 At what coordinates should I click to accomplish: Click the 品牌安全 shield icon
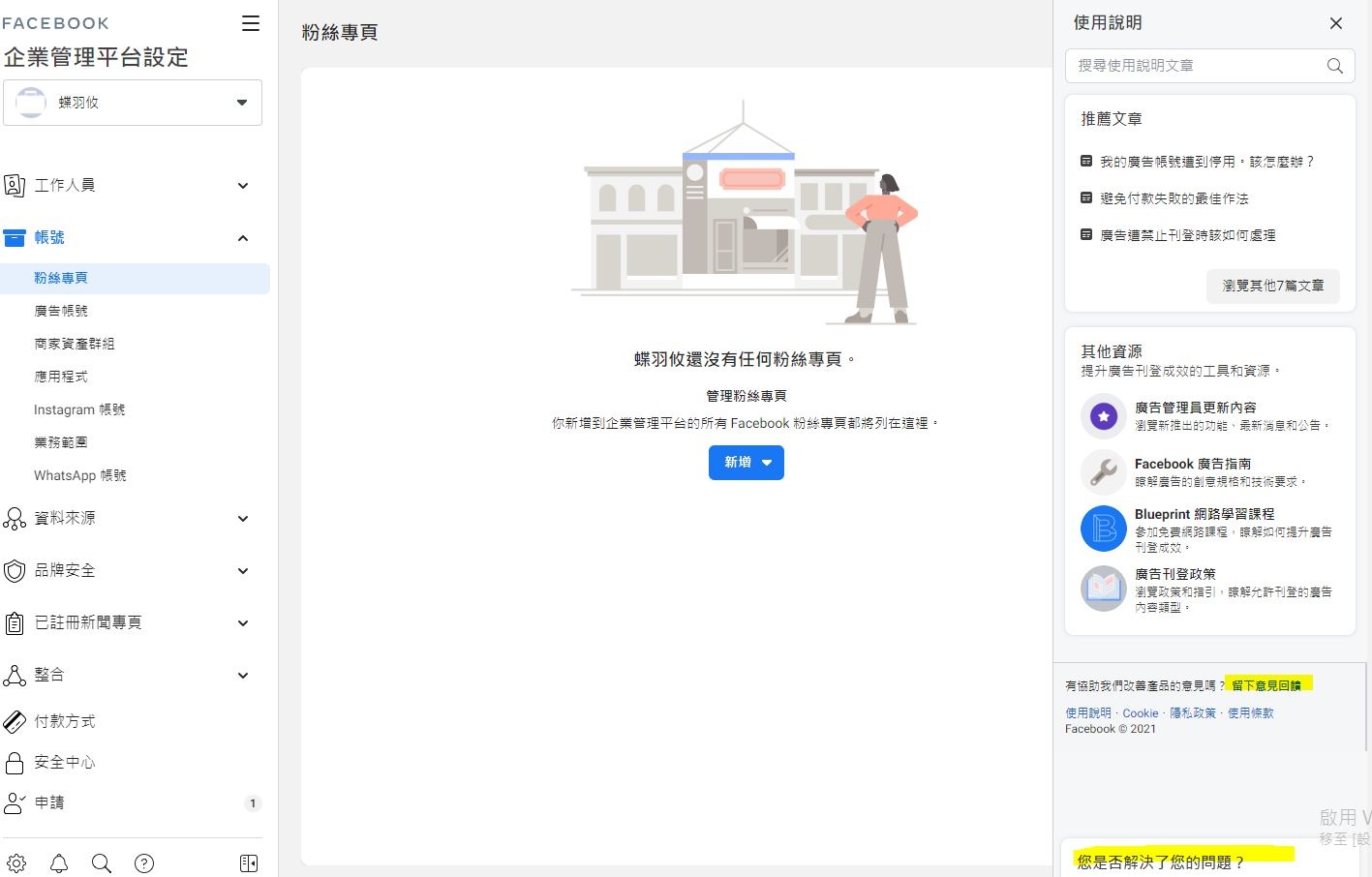15,570
